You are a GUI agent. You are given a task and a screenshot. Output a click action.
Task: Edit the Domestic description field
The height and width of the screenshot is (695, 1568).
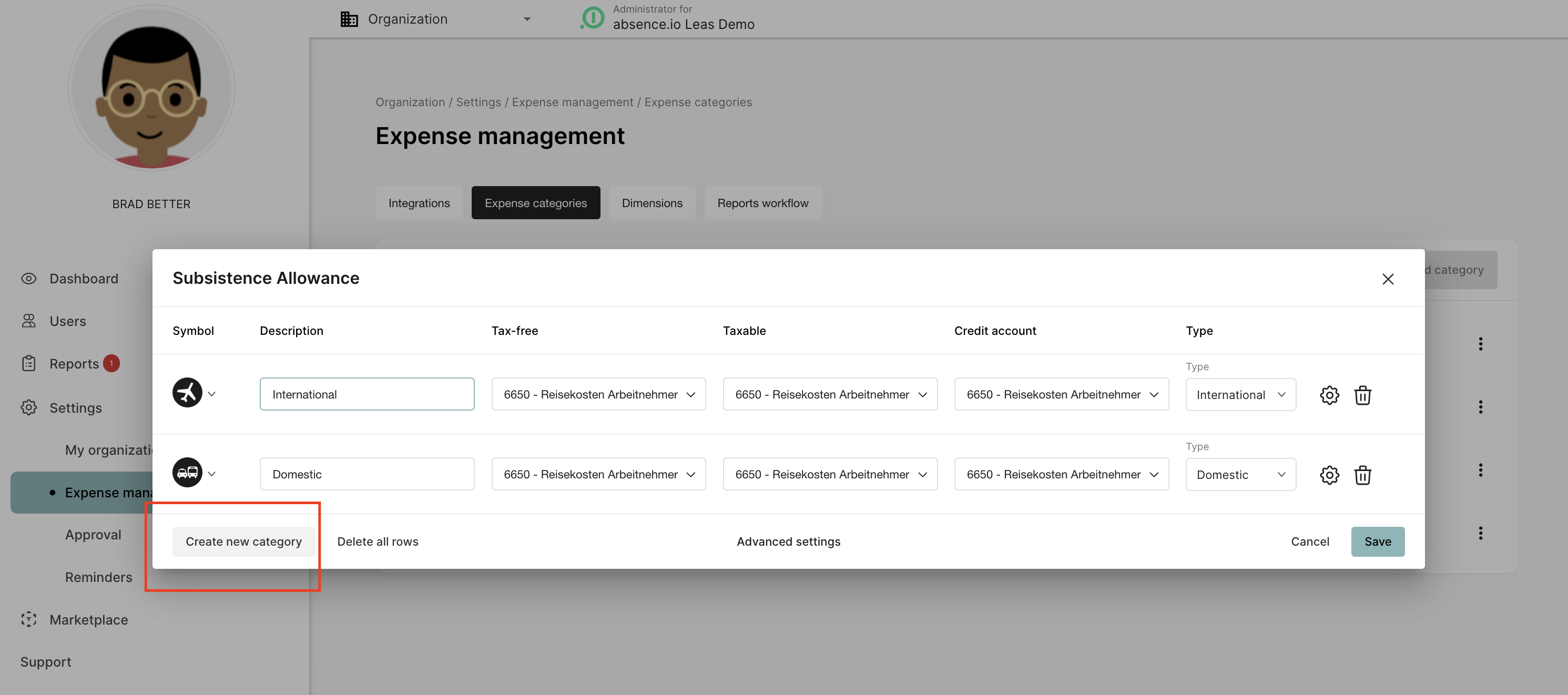pyautogui.click(x=366, y=474)
